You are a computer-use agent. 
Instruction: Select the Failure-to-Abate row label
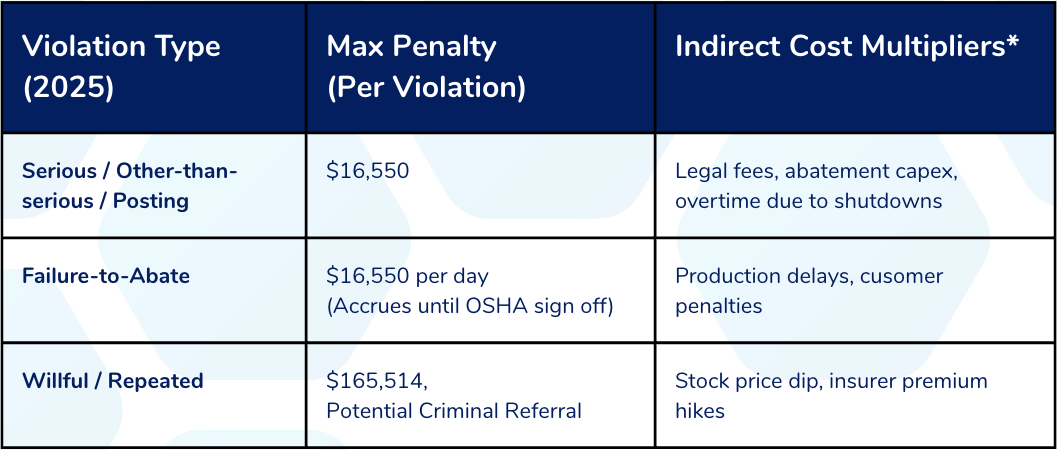[106, 276]
